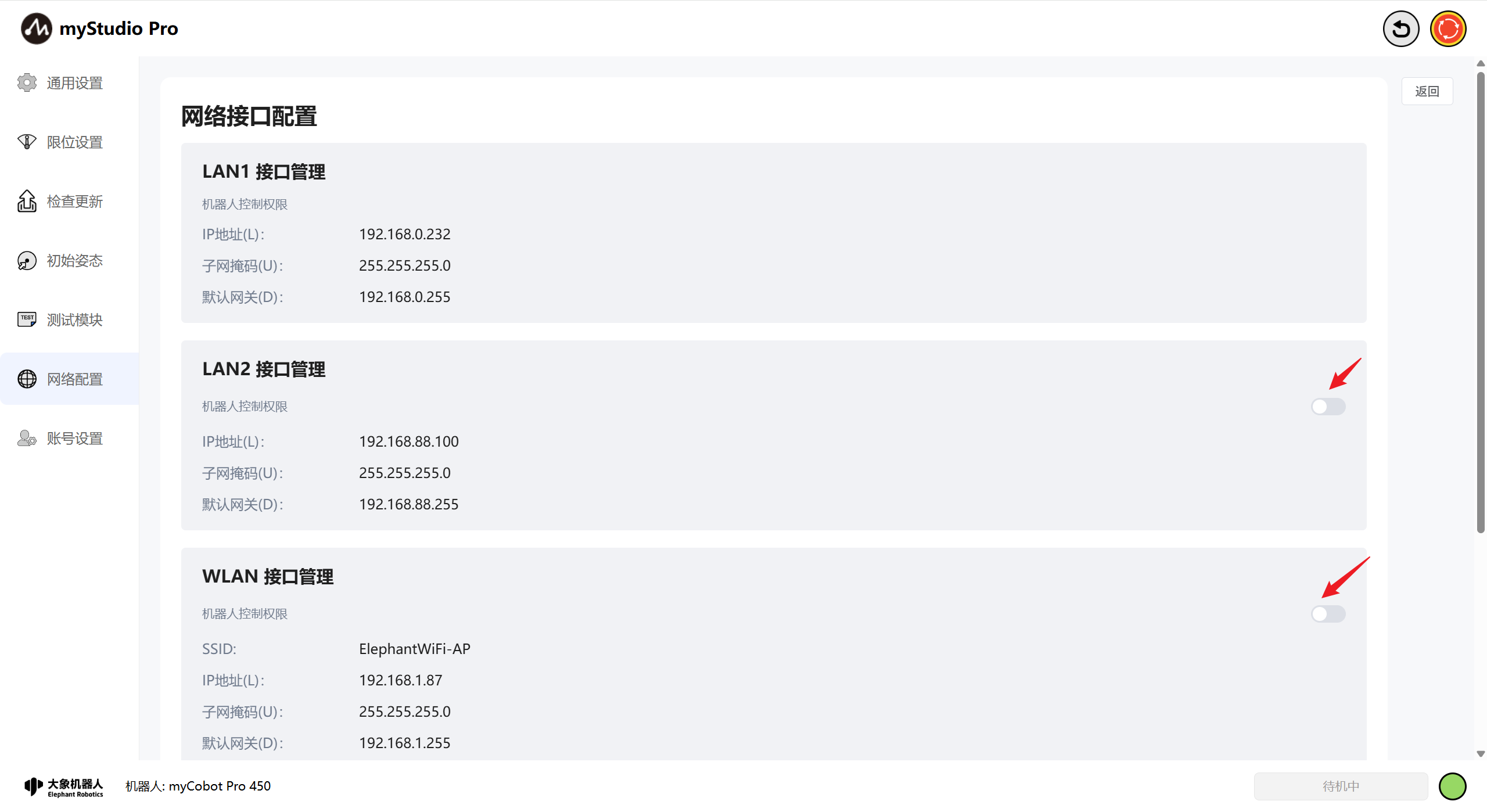Open the 网络配置 menu item
Image resolution: width=1487 pixels, height=812 pixels.
(74, 379)
